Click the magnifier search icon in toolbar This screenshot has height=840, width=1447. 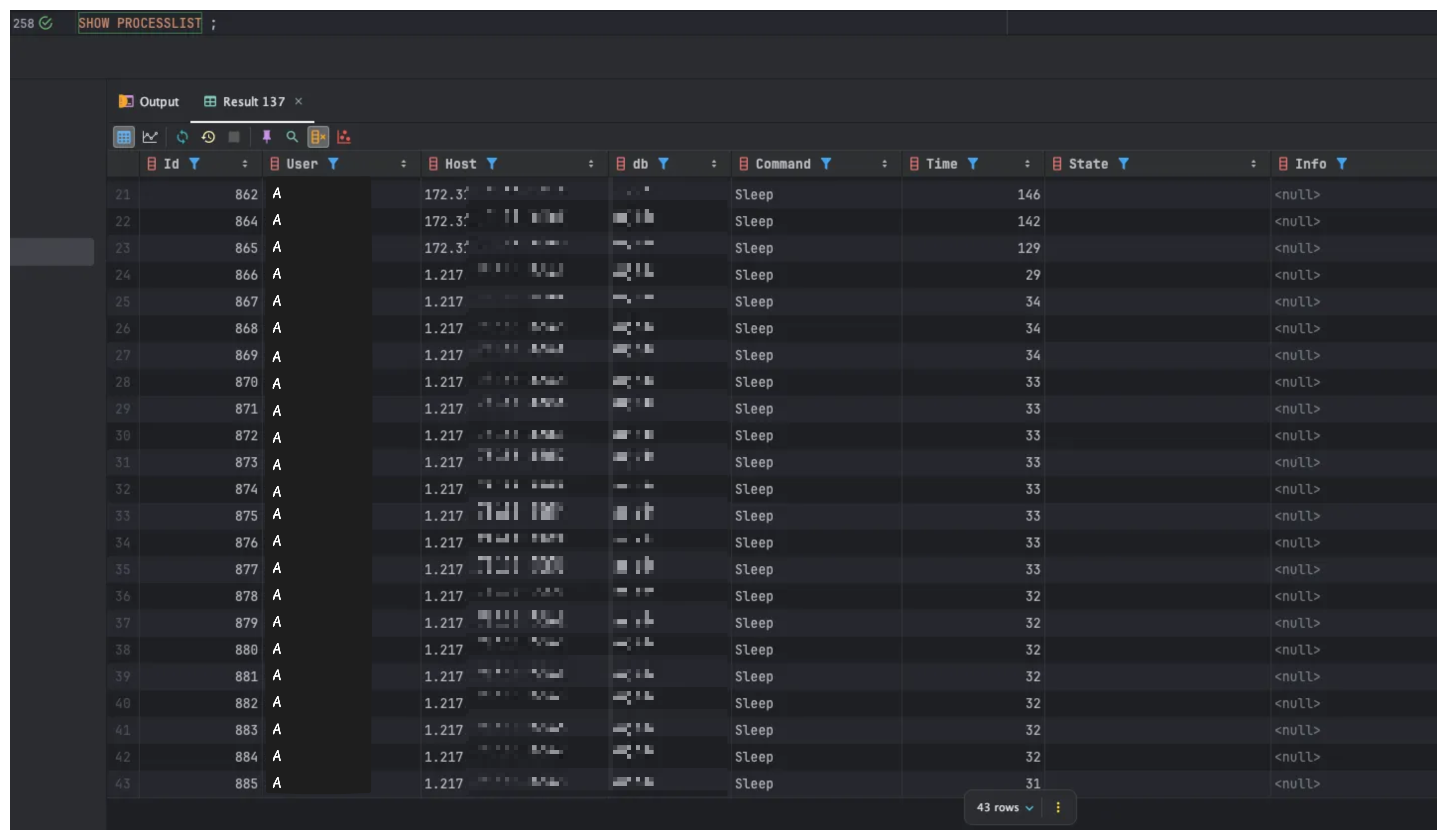click(292, 137)
